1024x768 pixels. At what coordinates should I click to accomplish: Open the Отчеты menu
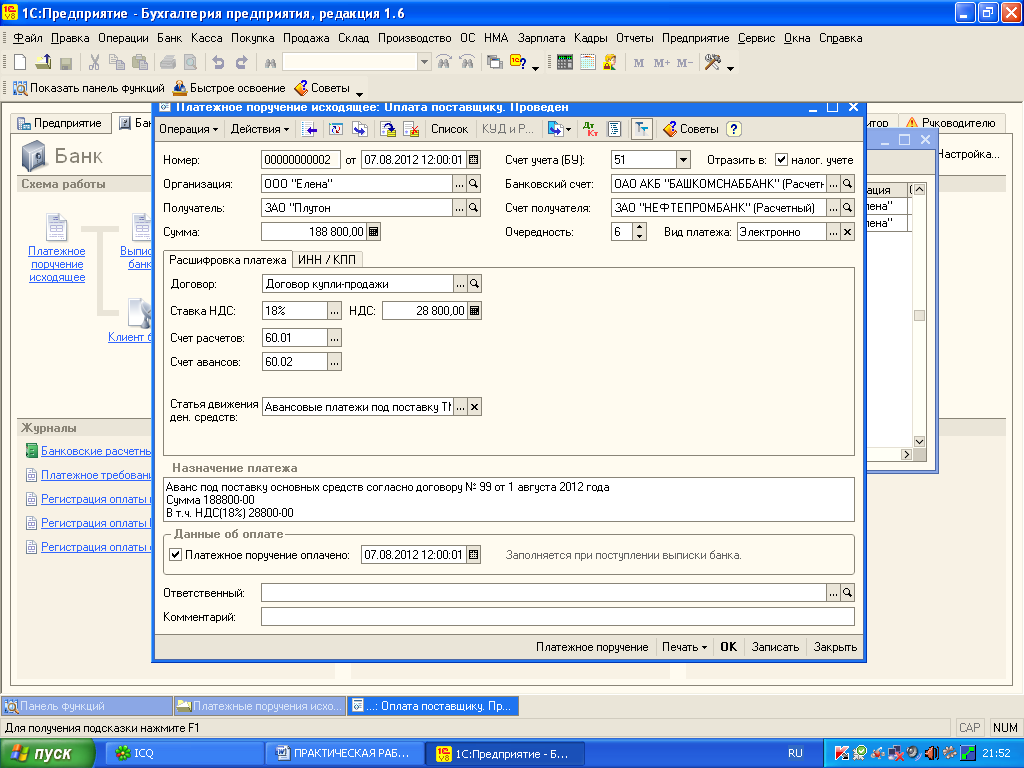click(x=635, y=38)
